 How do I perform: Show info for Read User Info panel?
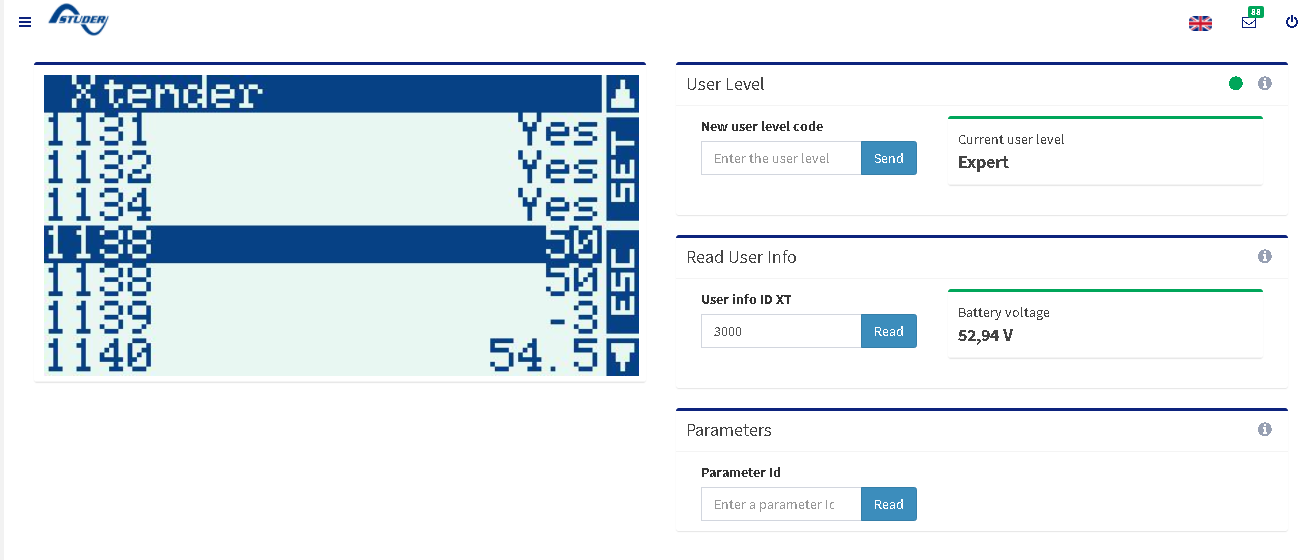pos(1264,257)
